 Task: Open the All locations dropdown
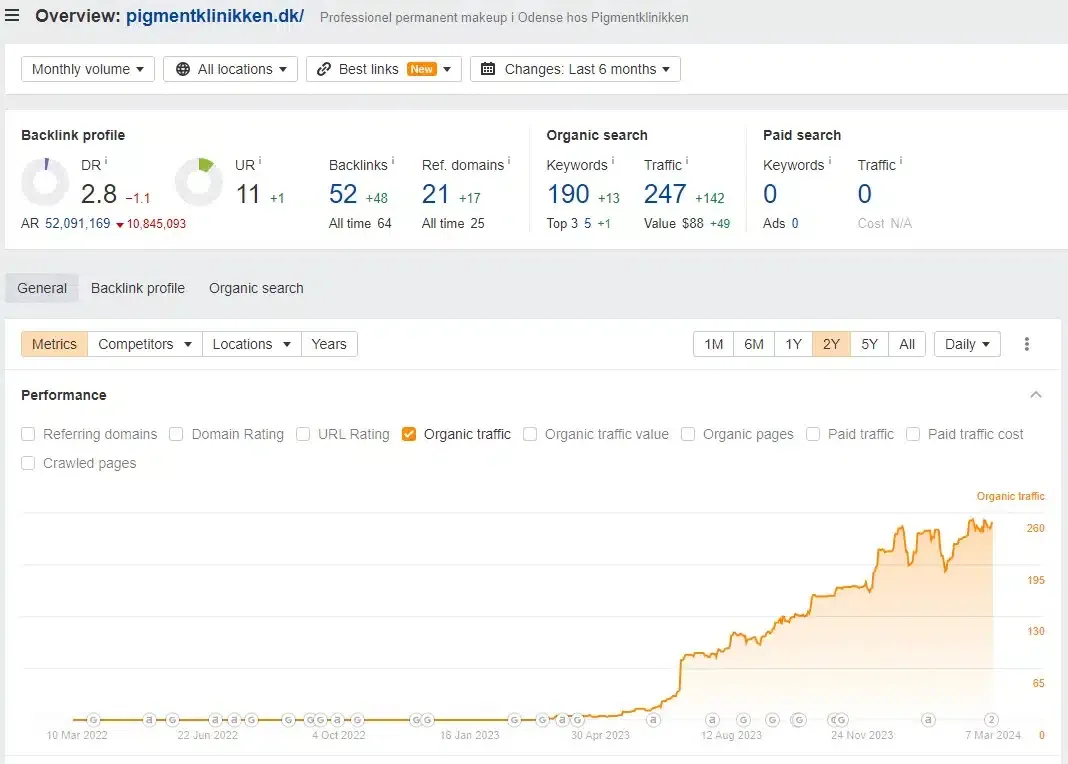point(230,69)
